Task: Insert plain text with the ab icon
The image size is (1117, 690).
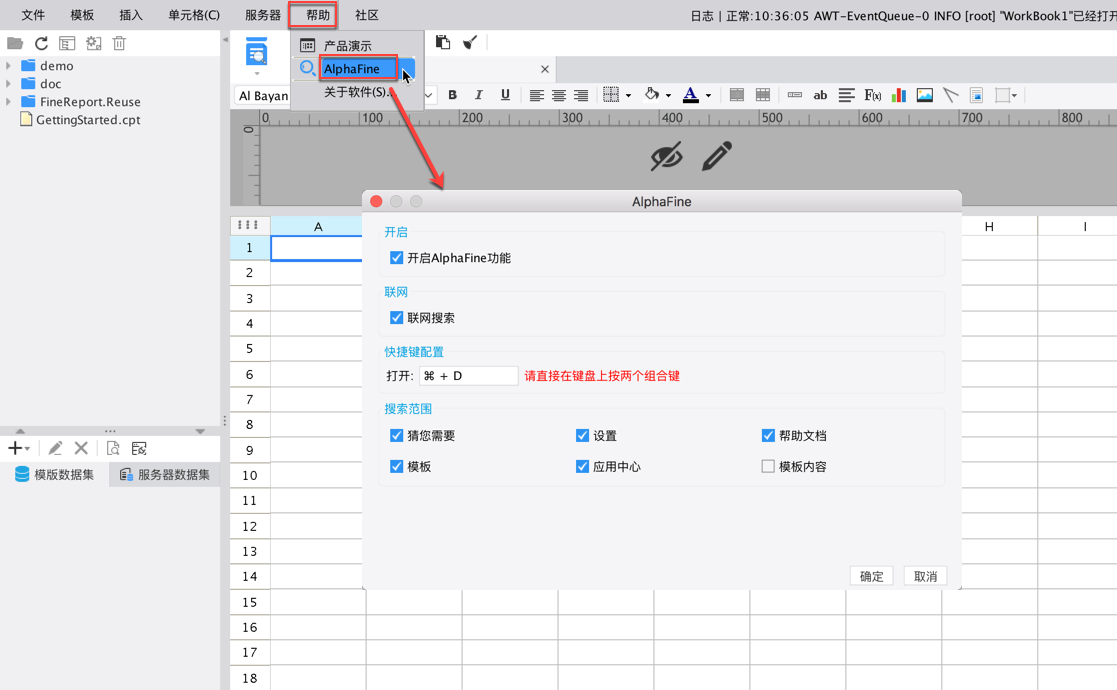Action: coord(820,95)
